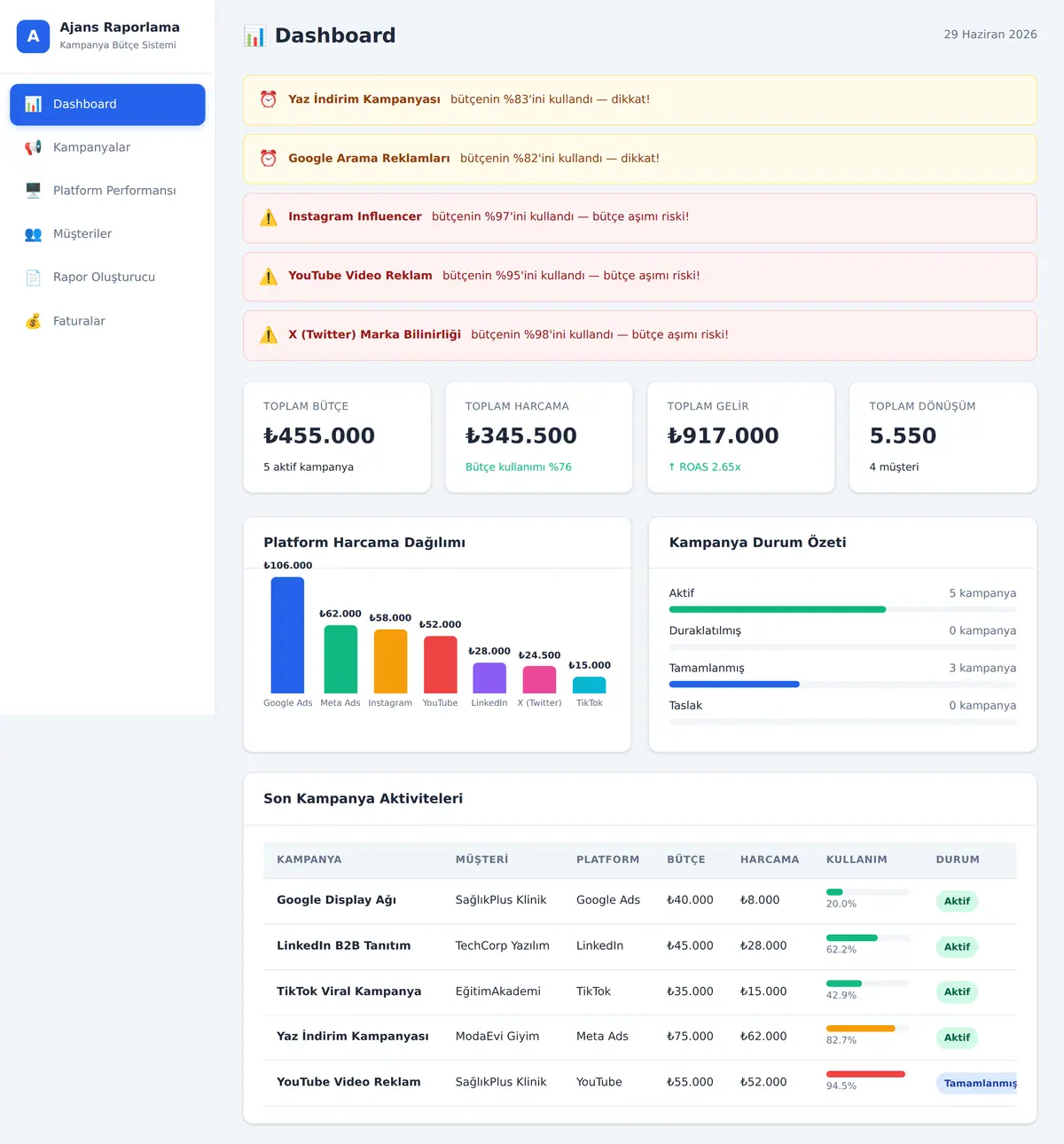
Task: Click the 94.5% red usage bar
Action: (865, 1074)
